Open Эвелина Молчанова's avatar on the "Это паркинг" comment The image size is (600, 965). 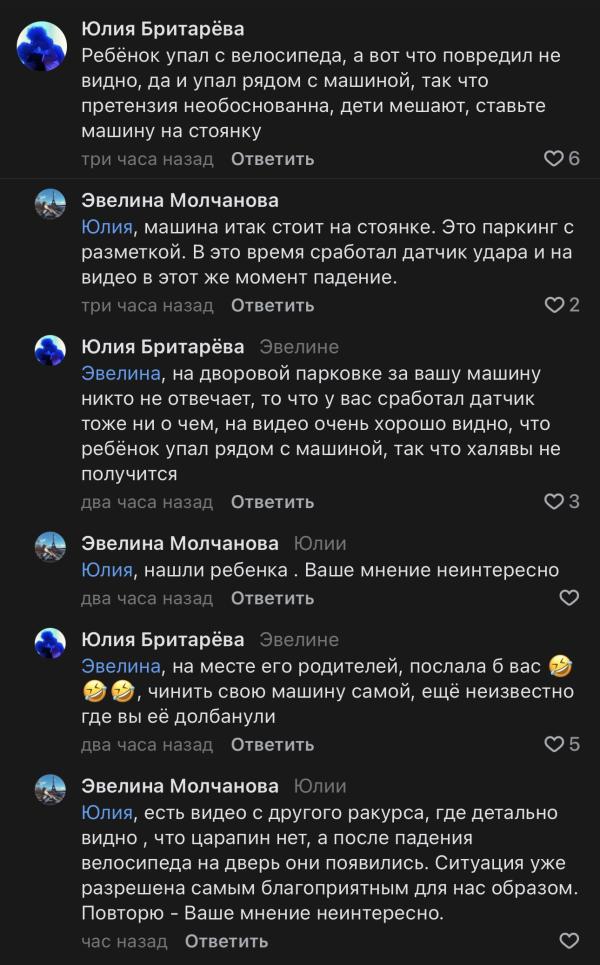coord(50,204)
